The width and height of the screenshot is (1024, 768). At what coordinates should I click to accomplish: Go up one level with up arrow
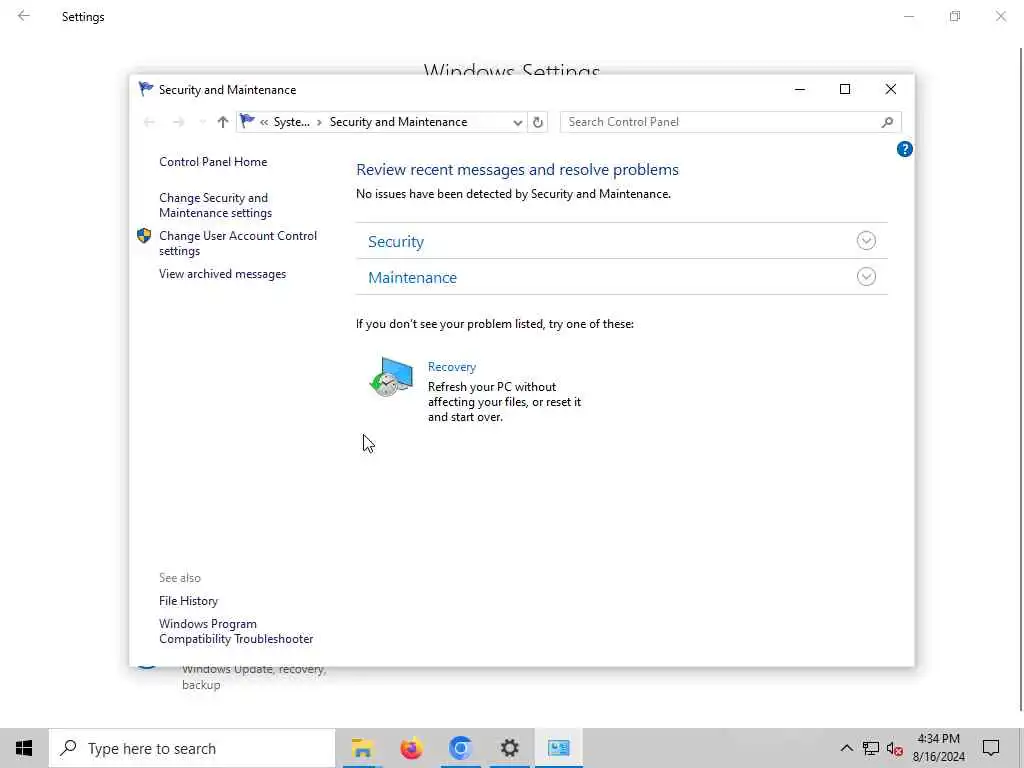(223, 122)
